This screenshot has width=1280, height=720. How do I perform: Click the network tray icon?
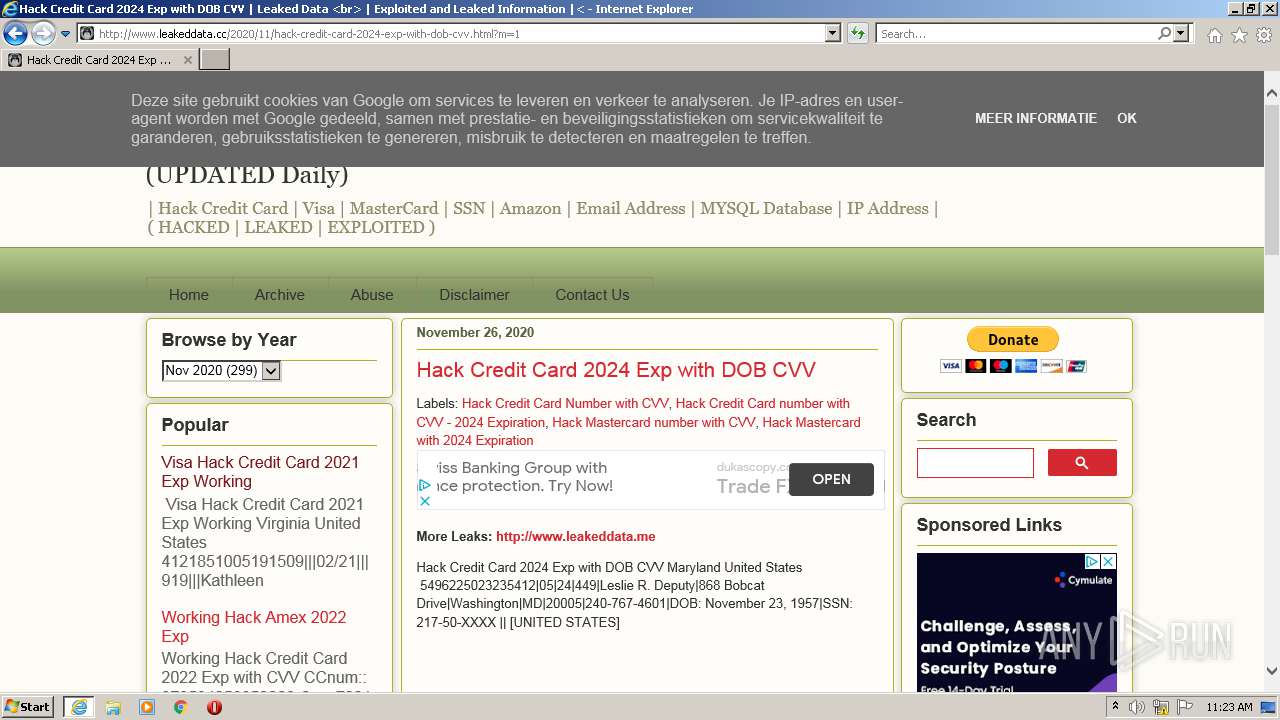pos(1161,707)
